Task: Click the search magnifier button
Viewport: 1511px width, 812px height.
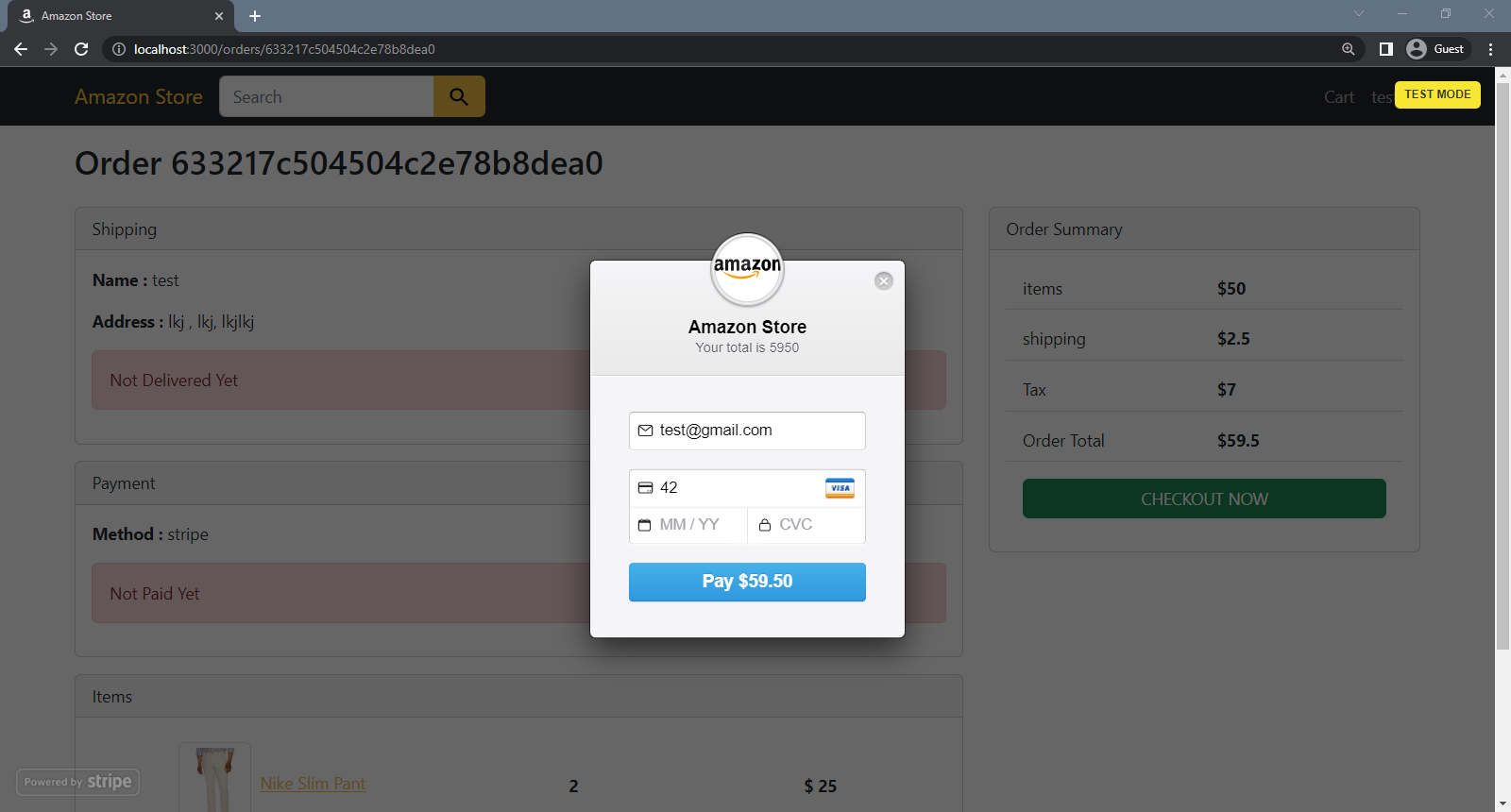Action: (459, 96)
